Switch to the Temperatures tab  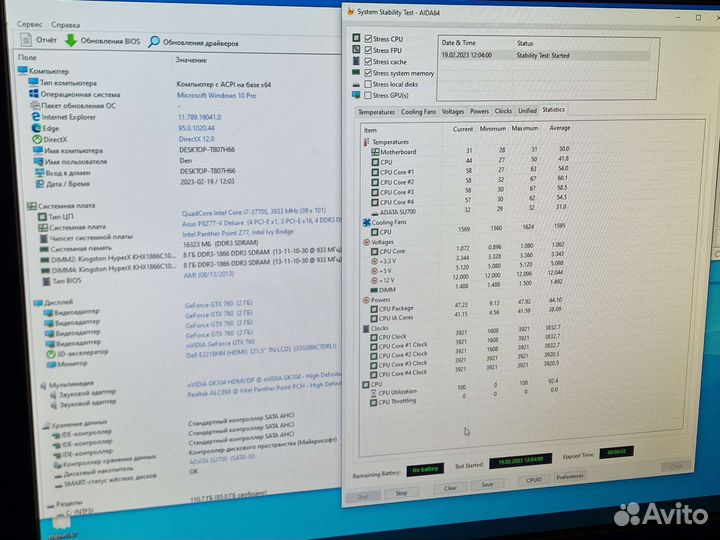[376, 112]
